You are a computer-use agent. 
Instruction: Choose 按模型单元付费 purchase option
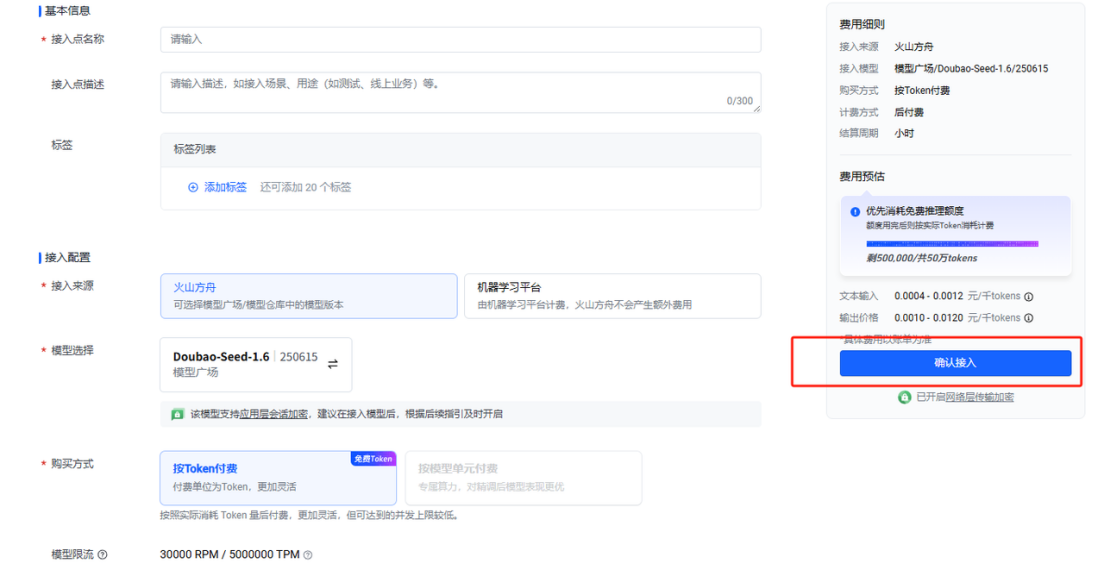[523, 477]
